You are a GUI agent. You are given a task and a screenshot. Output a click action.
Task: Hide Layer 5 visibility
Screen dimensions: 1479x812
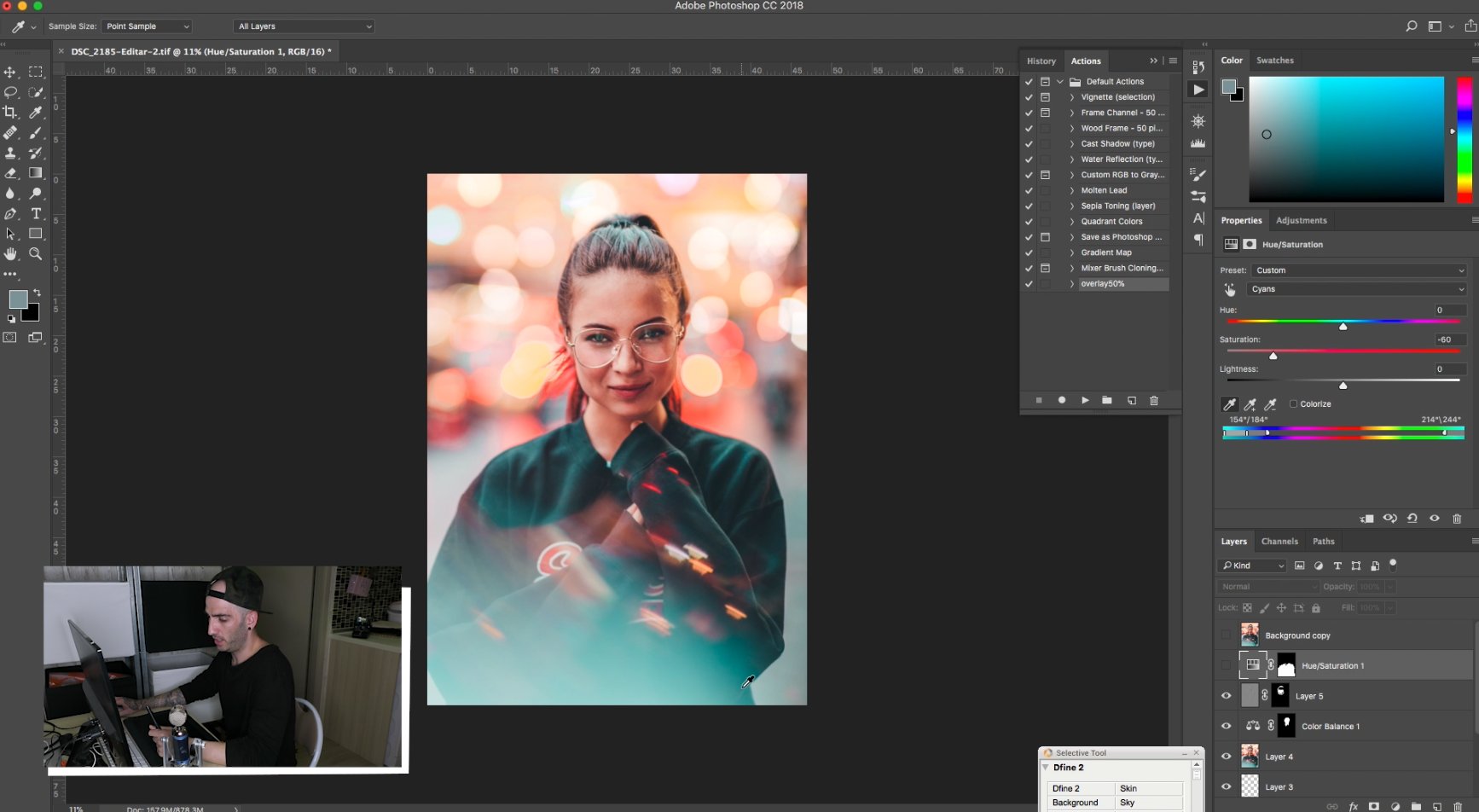[1227, 696]
